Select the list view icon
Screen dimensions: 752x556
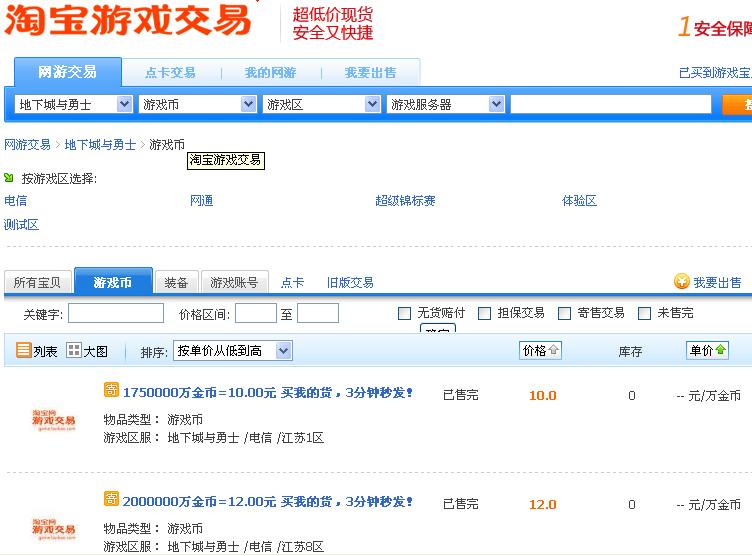pyautogui.click(x=24, y=350)
